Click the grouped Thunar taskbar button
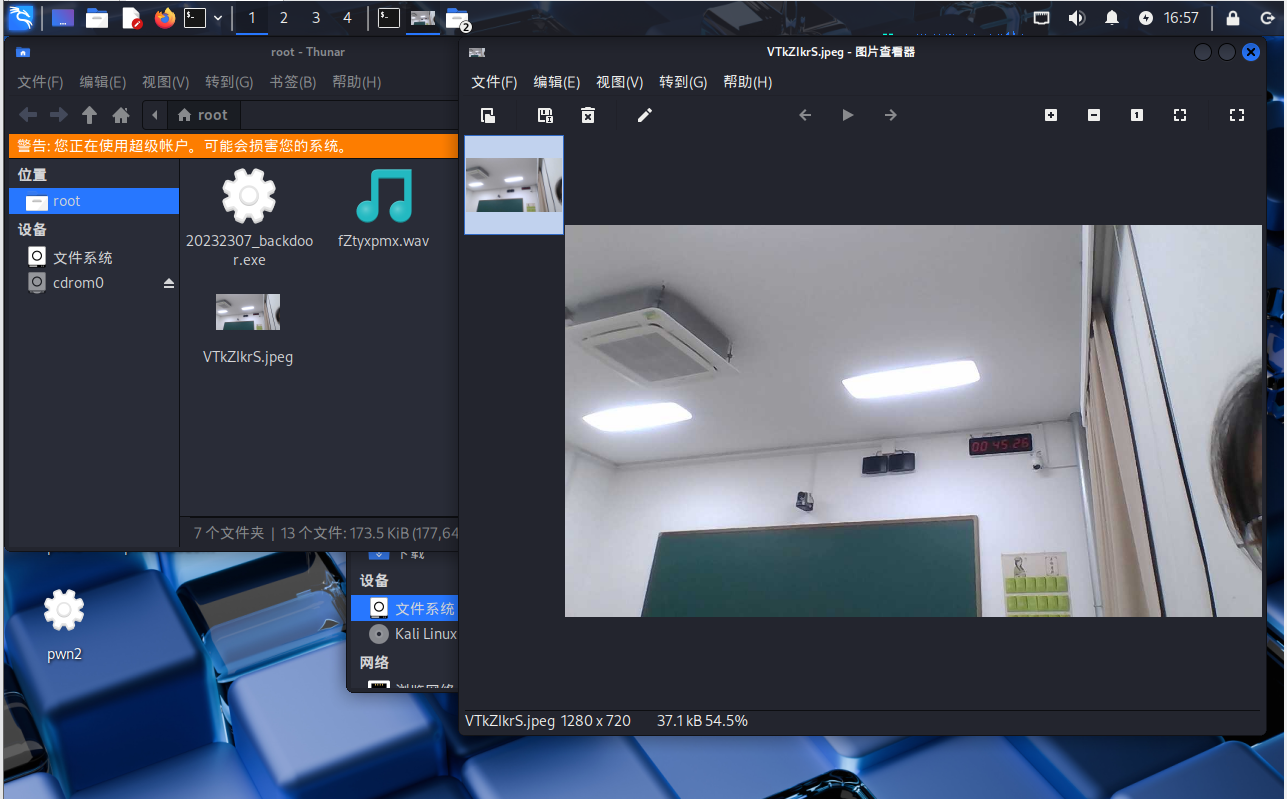Screen dimensions: 1287x799 (457, 18)
